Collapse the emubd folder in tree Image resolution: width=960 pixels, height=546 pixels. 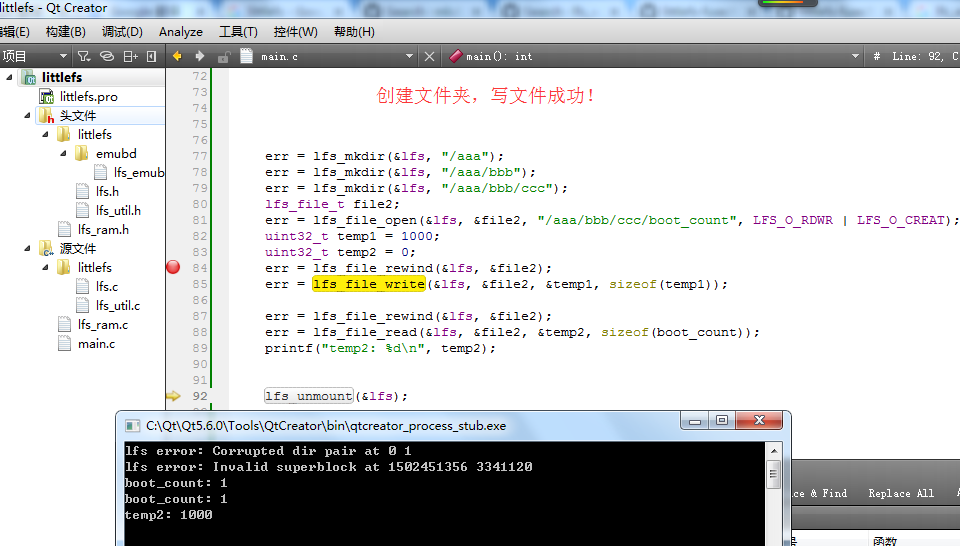63,154
